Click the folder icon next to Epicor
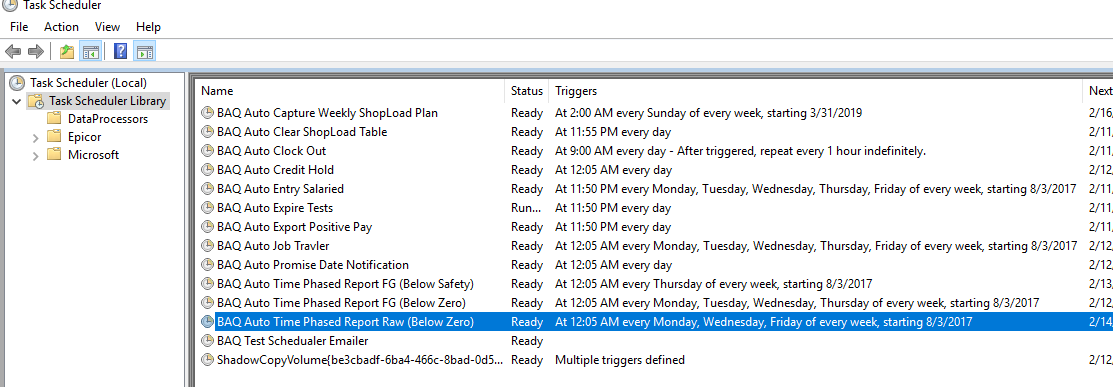Image resolution: width=1113 pixels, height=387 pixels. 54,136
